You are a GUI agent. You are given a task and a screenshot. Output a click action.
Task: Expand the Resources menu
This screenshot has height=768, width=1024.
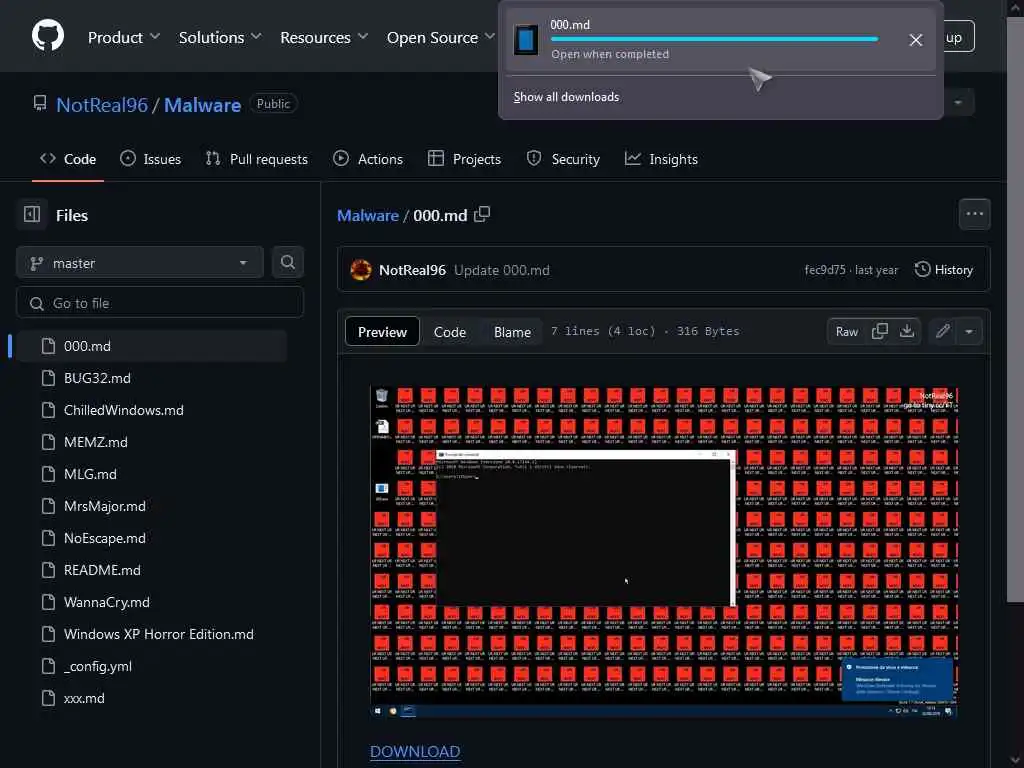click(324, 37)
